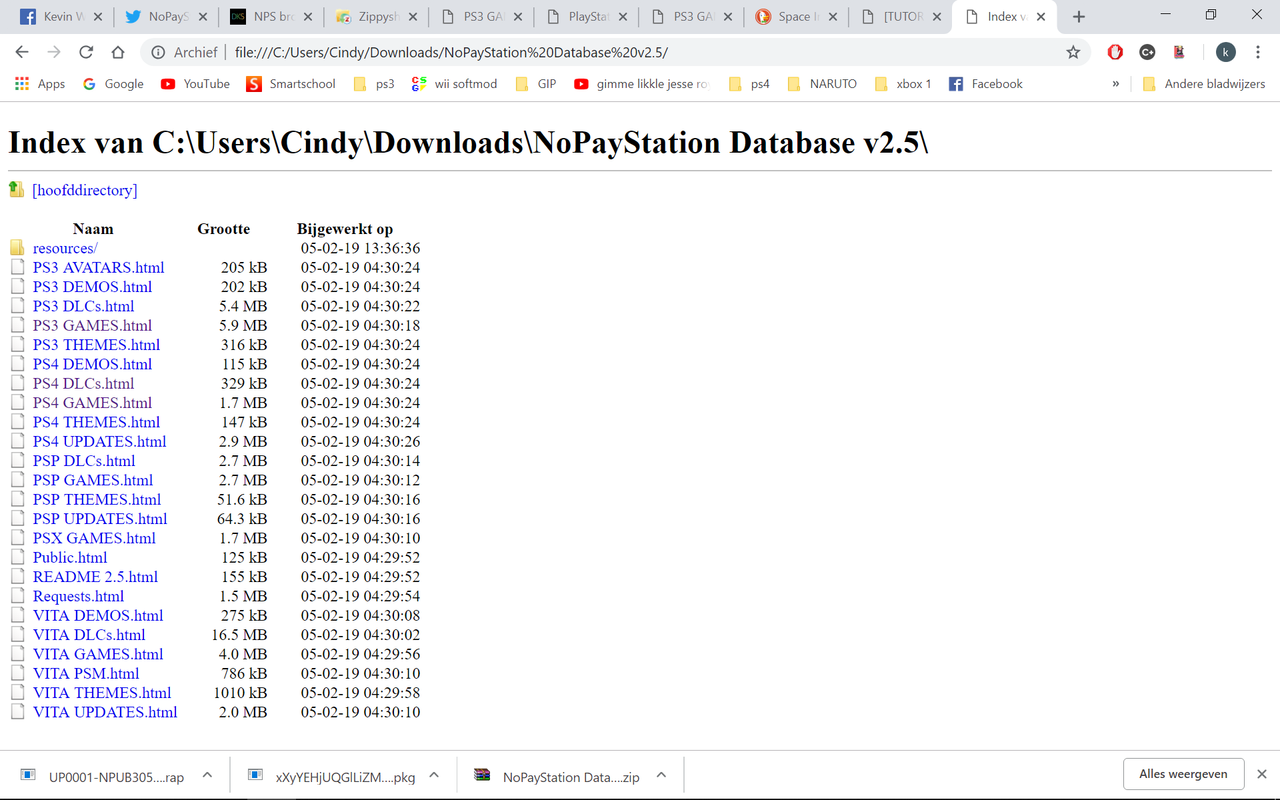Open Andere bladwijzers folder
1280x800 pixels.
(1203, 84)
